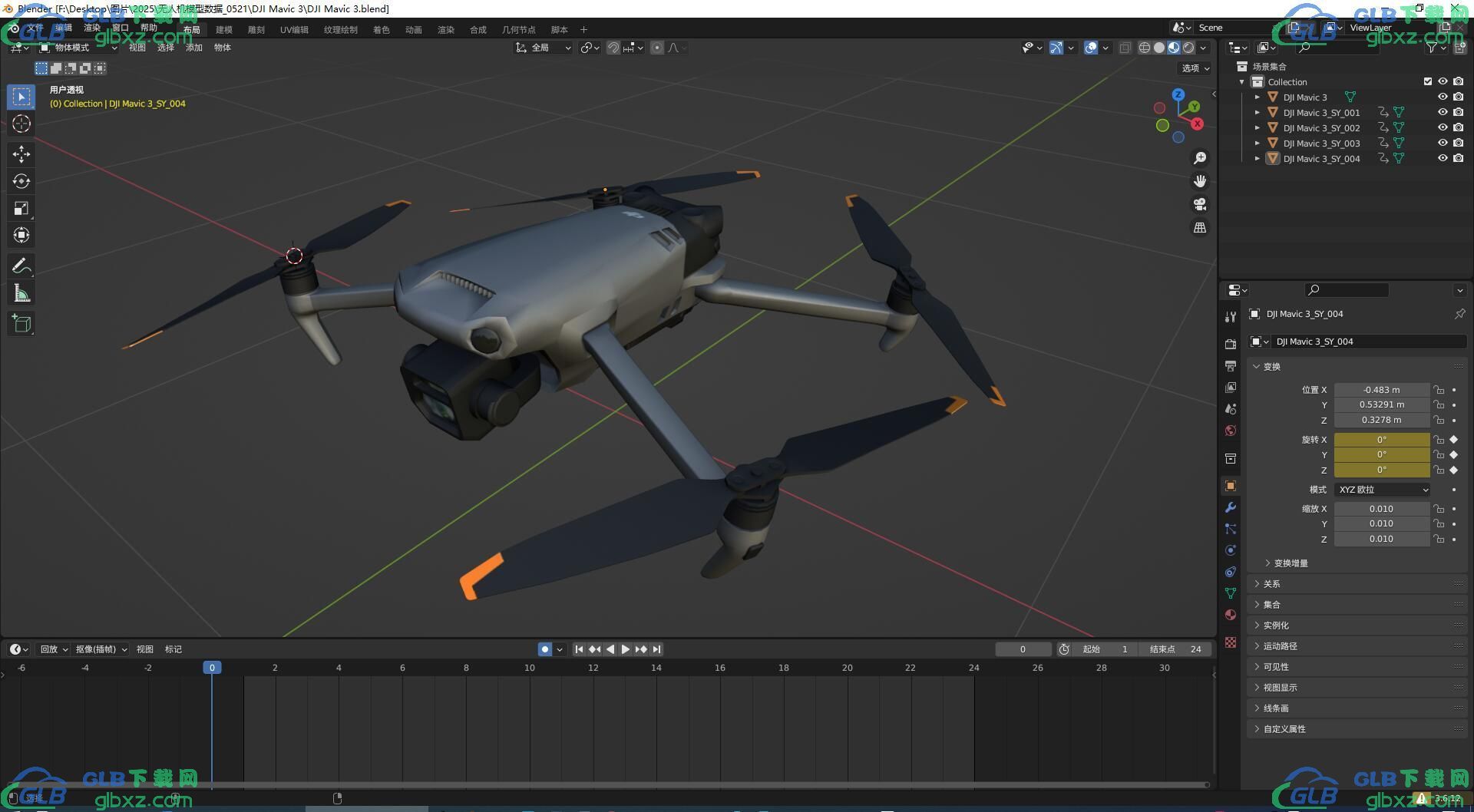Activate the Scale tool
1474x812 pixels.
(x=21, y=208)
